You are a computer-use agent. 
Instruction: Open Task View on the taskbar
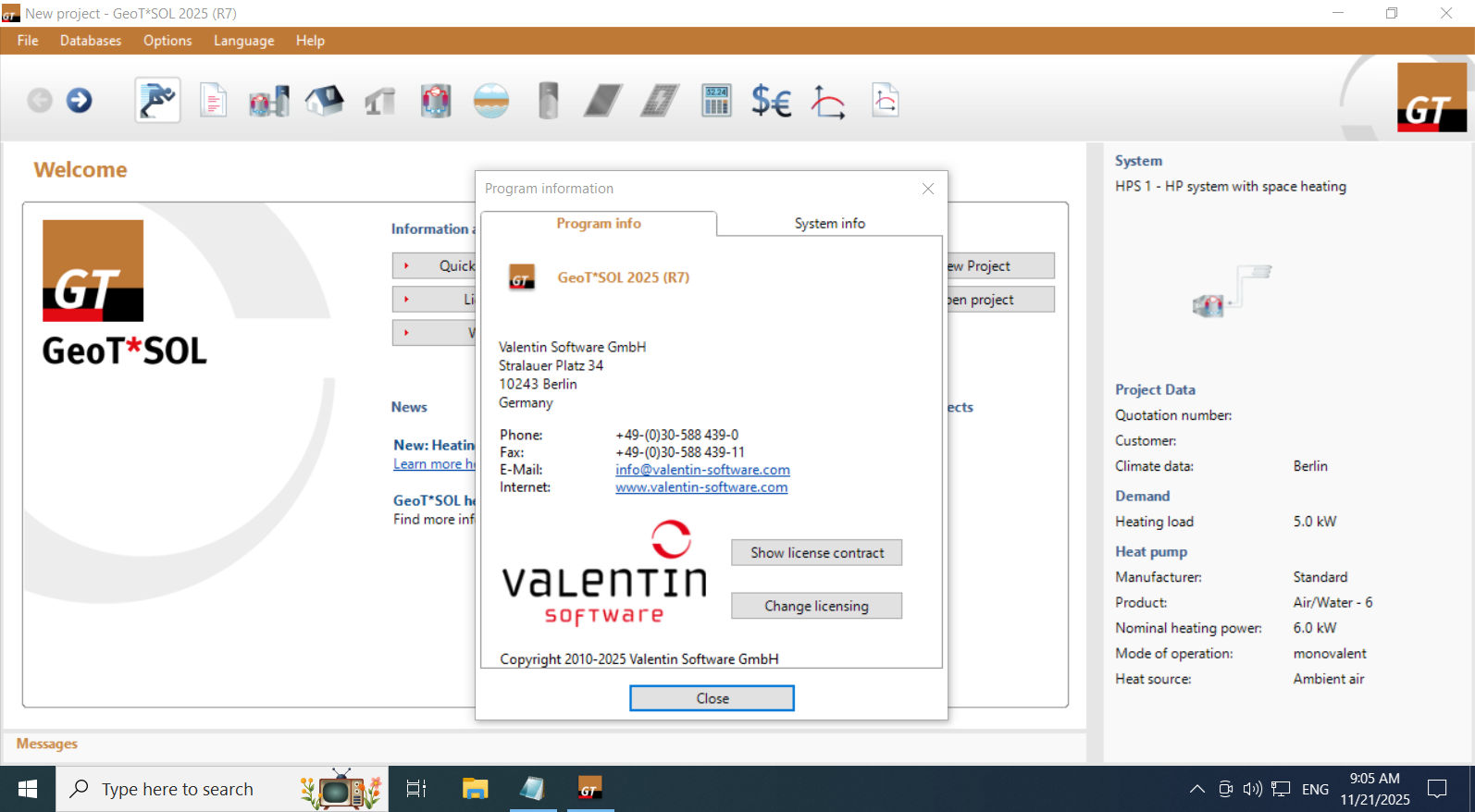point(416,789)
